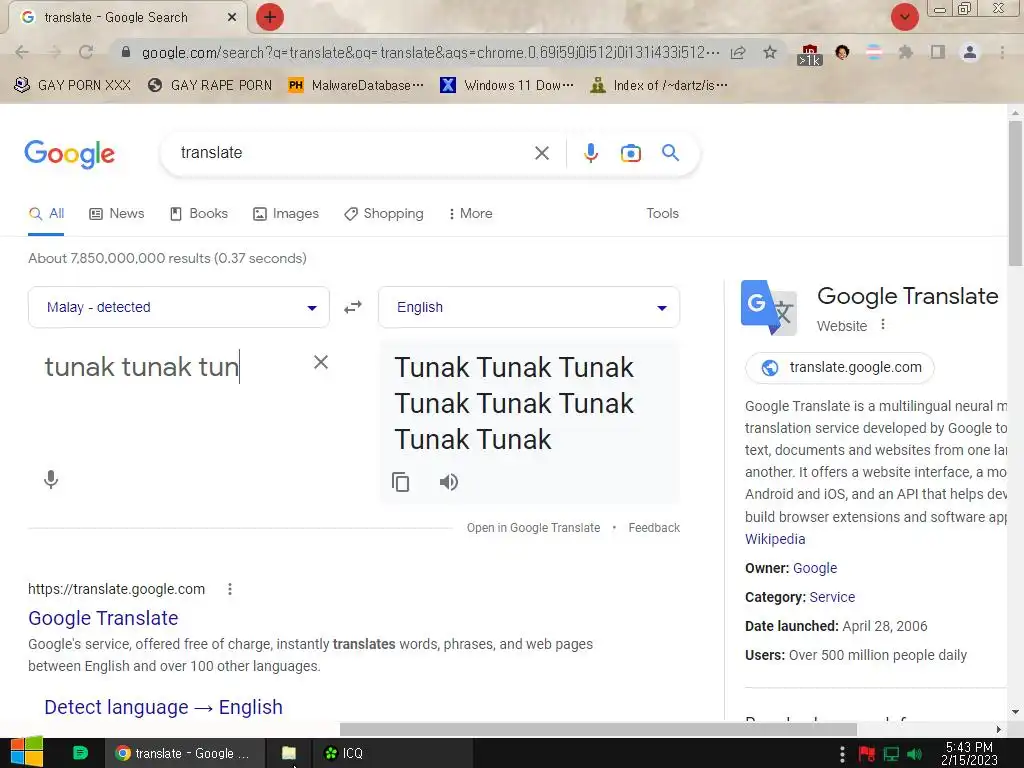Click the red tab search dropdown arrow
Screen dimensions: 1024x768
point(904,17)
